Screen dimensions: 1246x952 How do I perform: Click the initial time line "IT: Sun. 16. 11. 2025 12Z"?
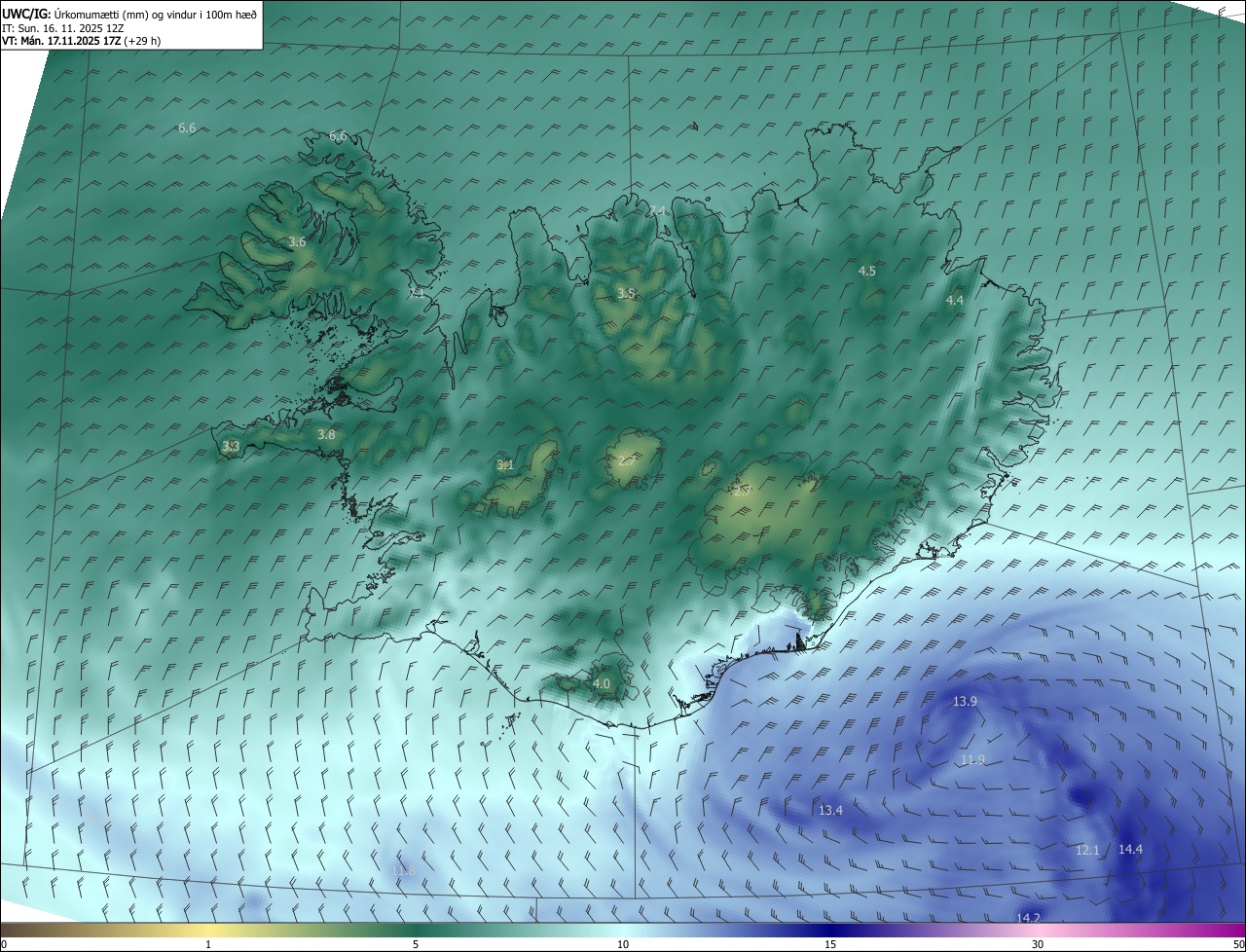[63, 28]
